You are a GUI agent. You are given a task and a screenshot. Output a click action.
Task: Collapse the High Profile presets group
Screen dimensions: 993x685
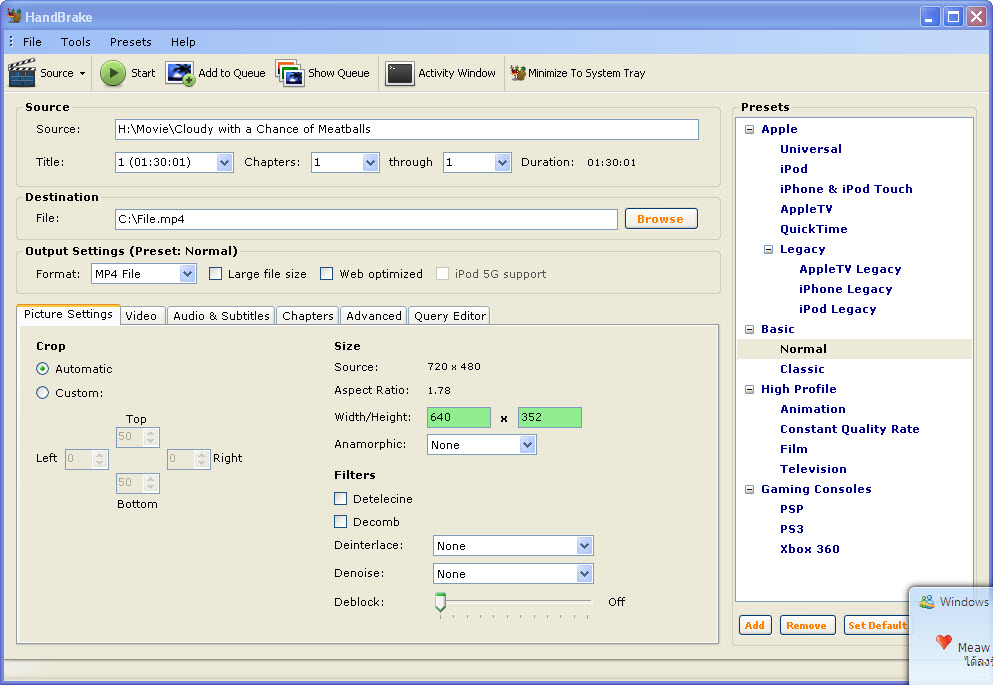749,389
